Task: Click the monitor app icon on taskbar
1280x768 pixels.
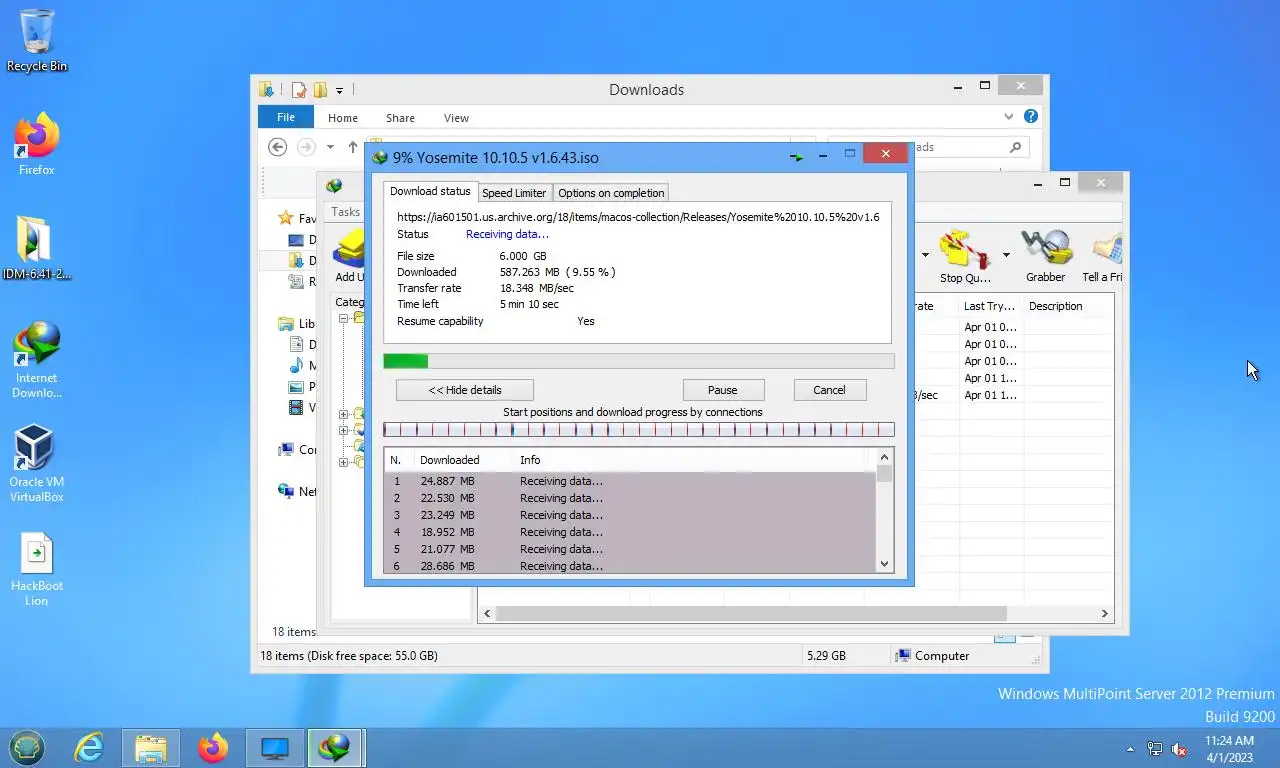Action: click(274, 748)
